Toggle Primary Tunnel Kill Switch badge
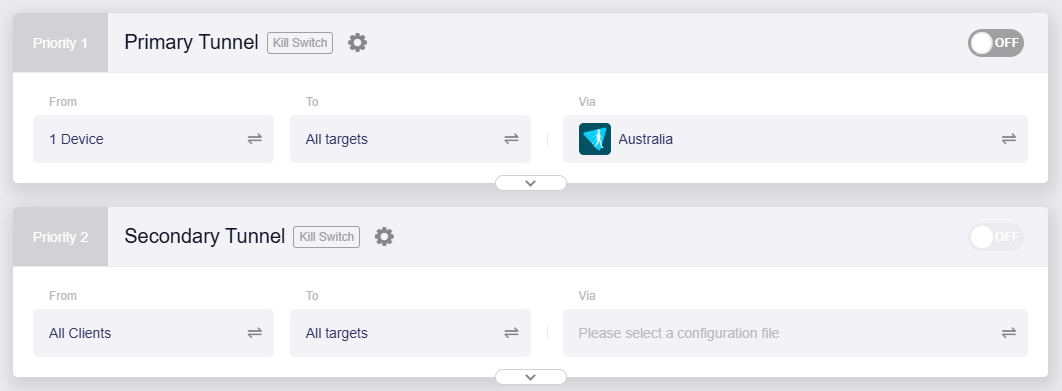This screenshot has height=391, width=1062. point(300,43)
